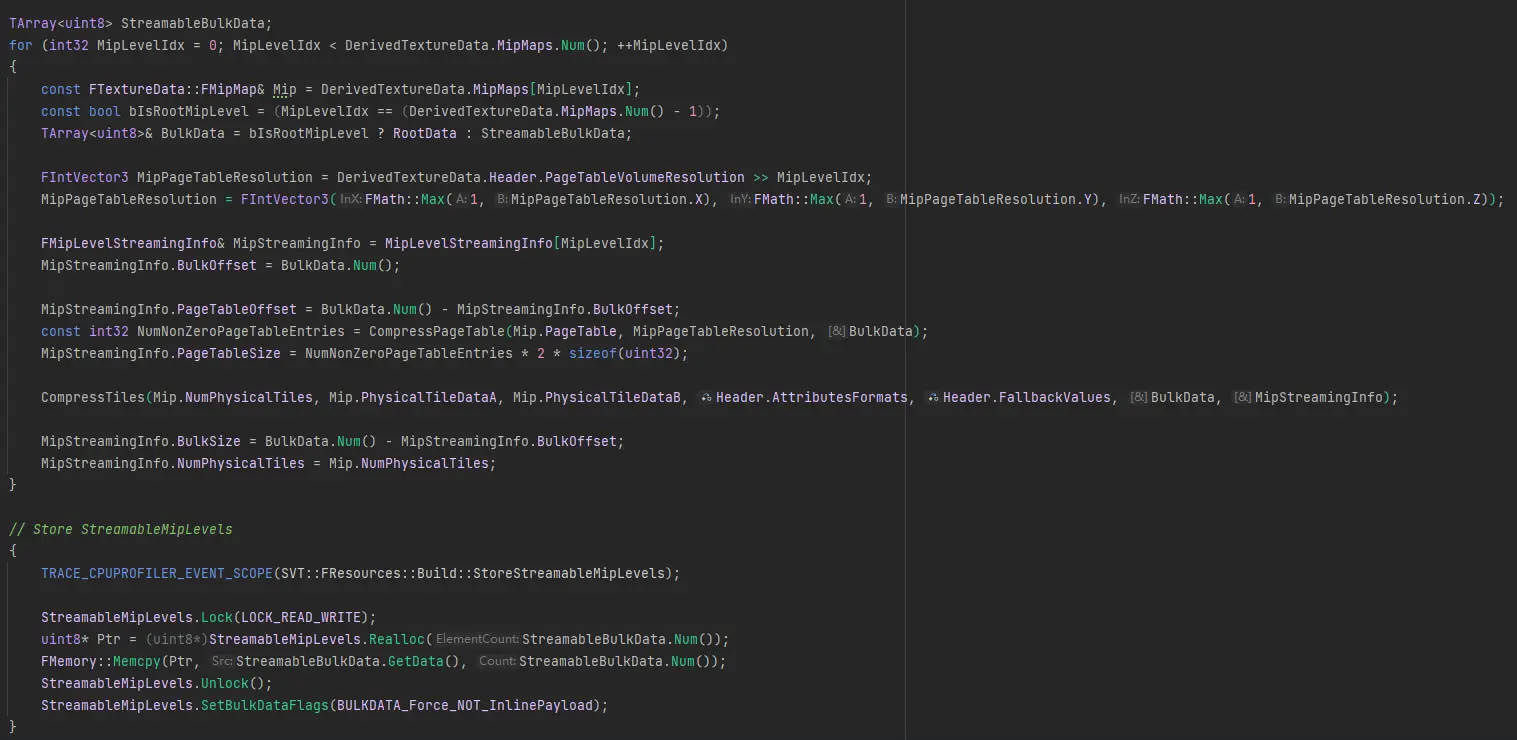Select the TRACE_CPUPROFILER_EVENT_SCOPE macro
Viewport: 1517px width, 740px height.
click(157, 574)
